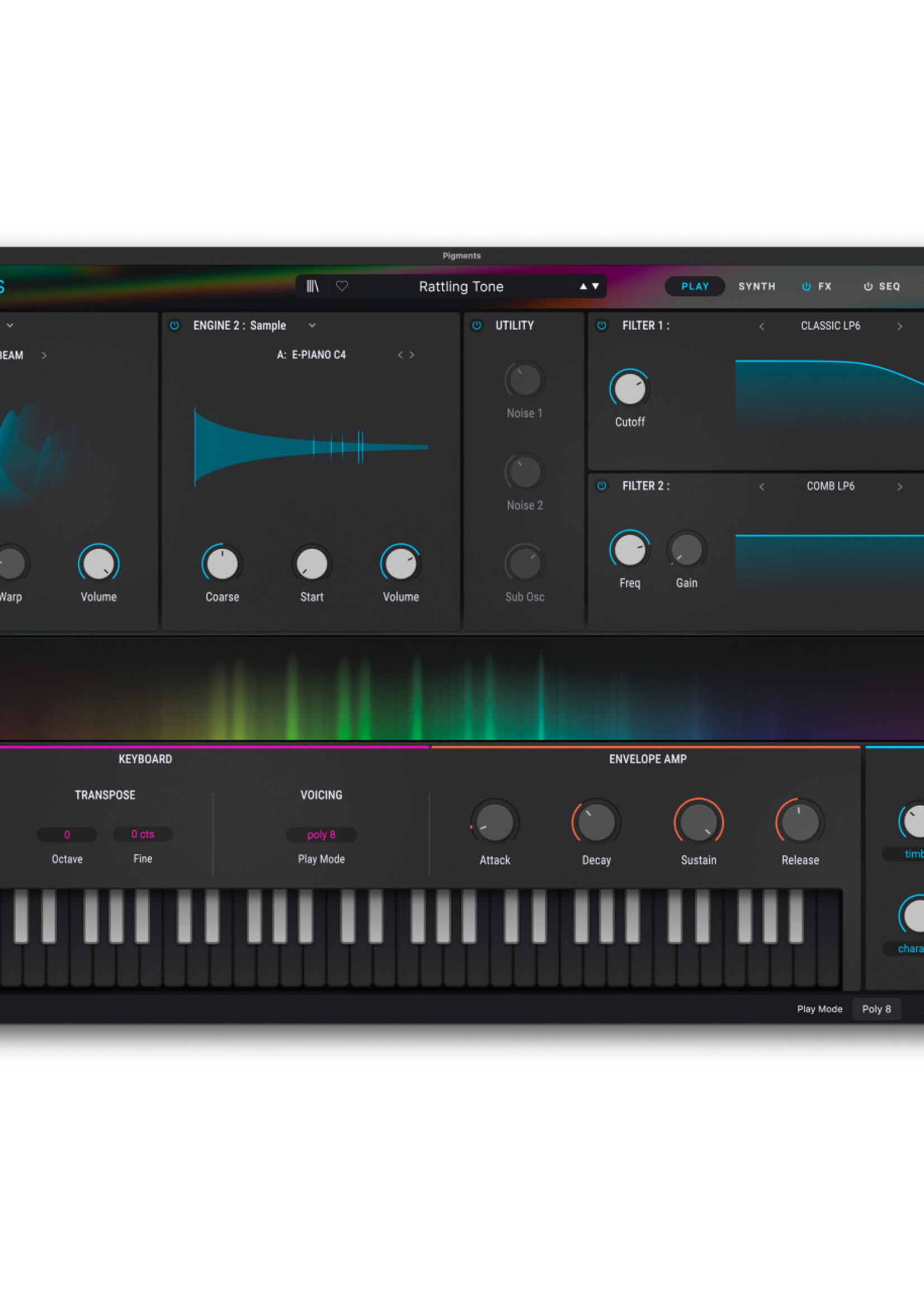Open Poly 8 menu in status bar
Image resolution: width=924 pixels, height=1294 pixels.
coord(876,1009)
